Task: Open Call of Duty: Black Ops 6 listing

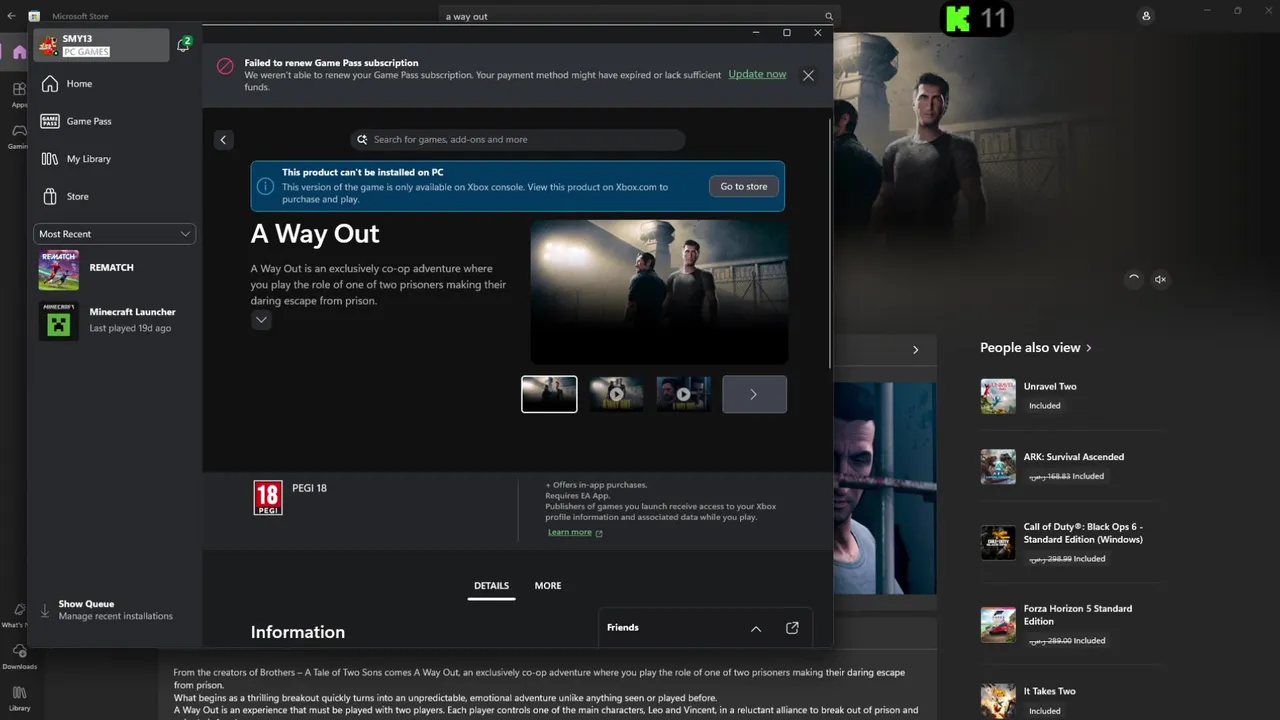Action: 1070,542
